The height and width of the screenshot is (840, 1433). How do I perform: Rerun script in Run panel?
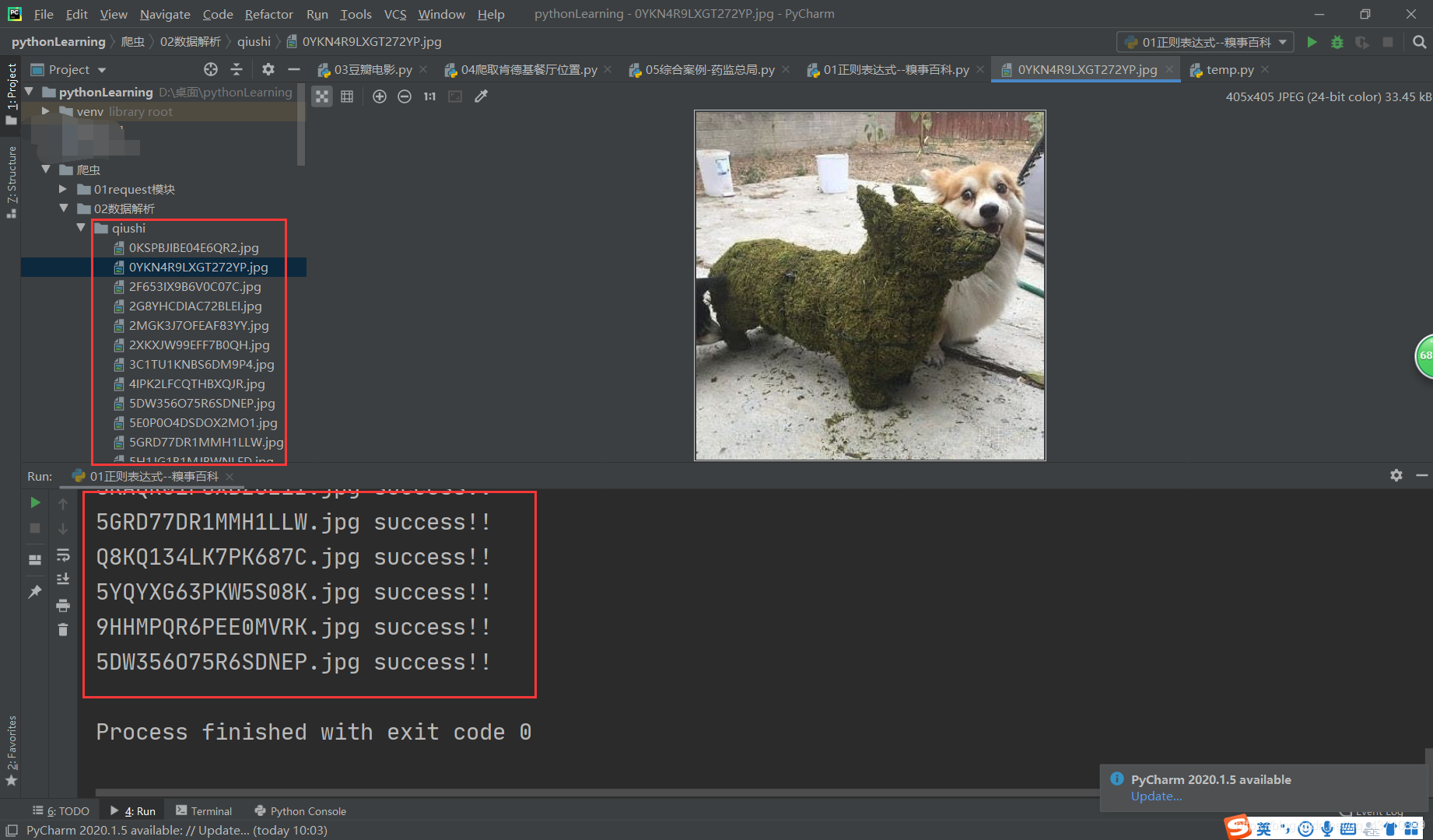point(35,503)
